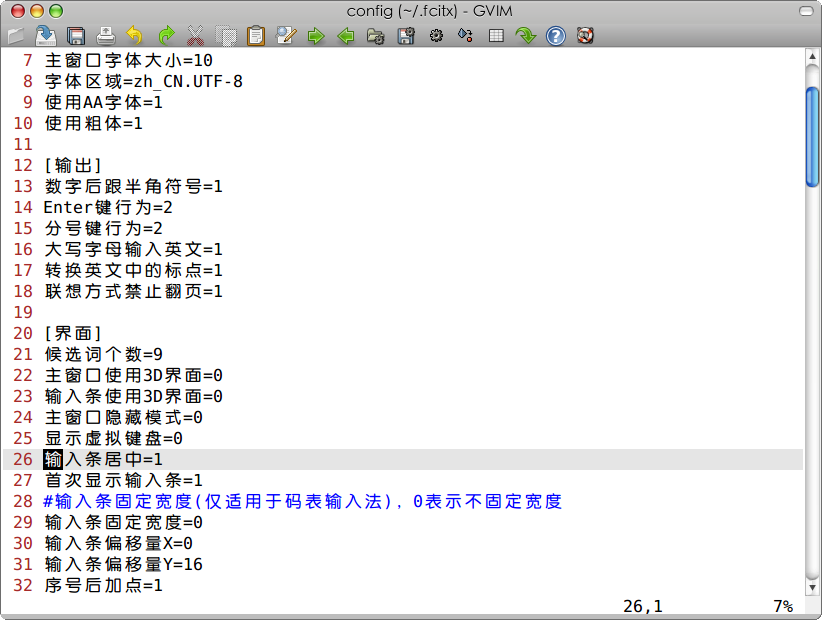Click line 22 '主窗口使用3D界面=0'
The height and width of the screenshot is (620, 822).
click(133, 375)
